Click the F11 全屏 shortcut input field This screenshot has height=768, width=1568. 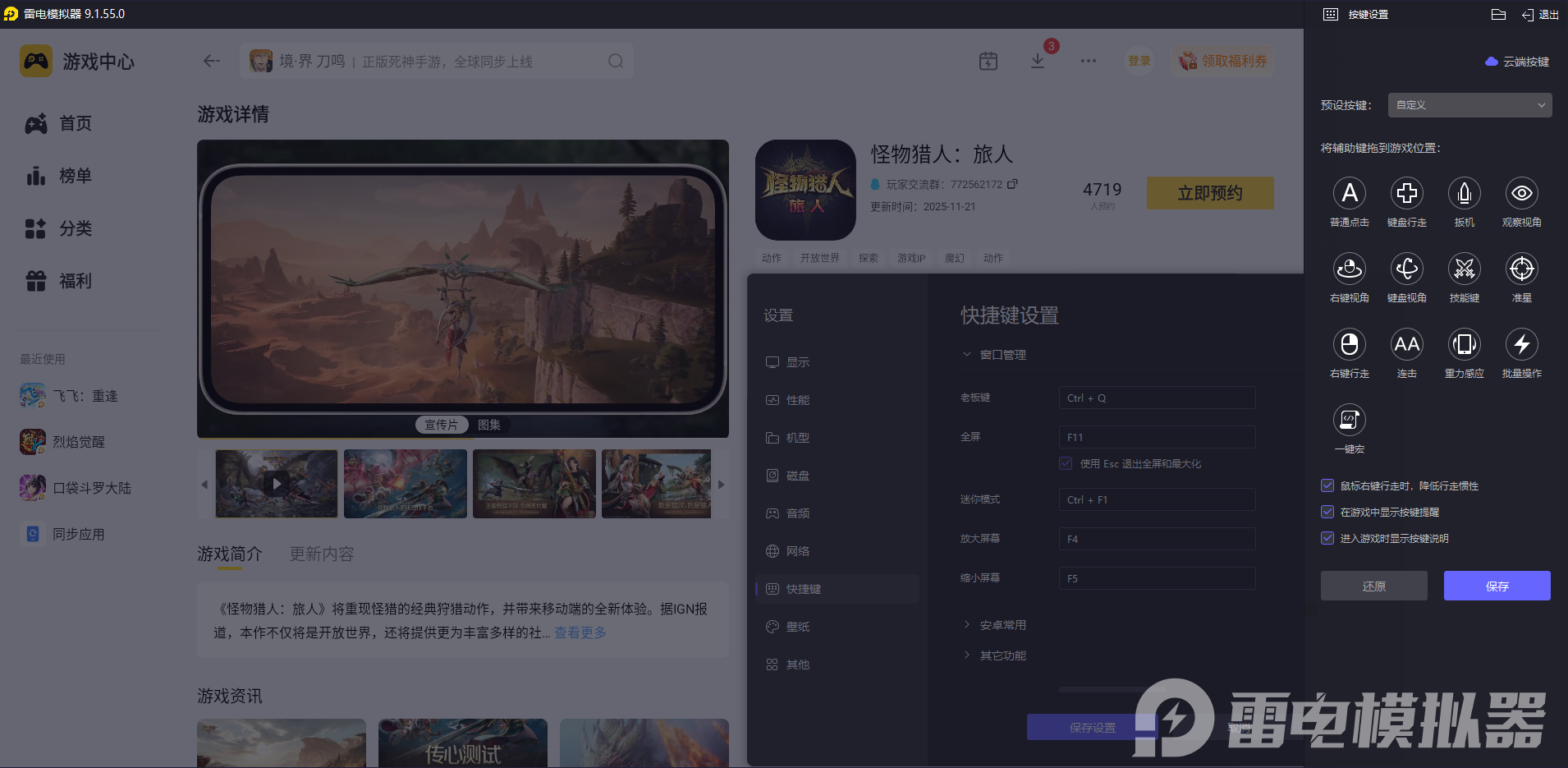(x=1156, y=437)
